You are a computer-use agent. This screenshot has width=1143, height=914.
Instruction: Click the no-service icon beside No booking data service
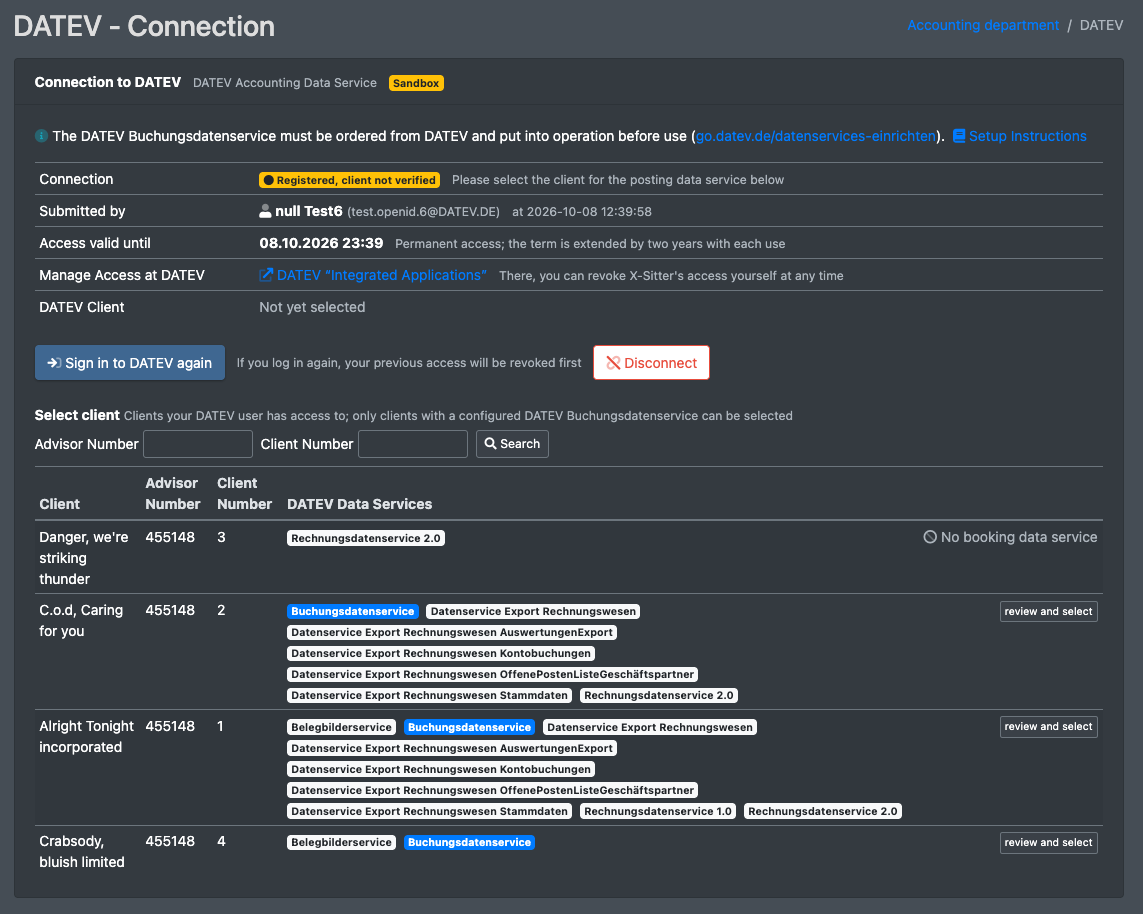point(930,537)
